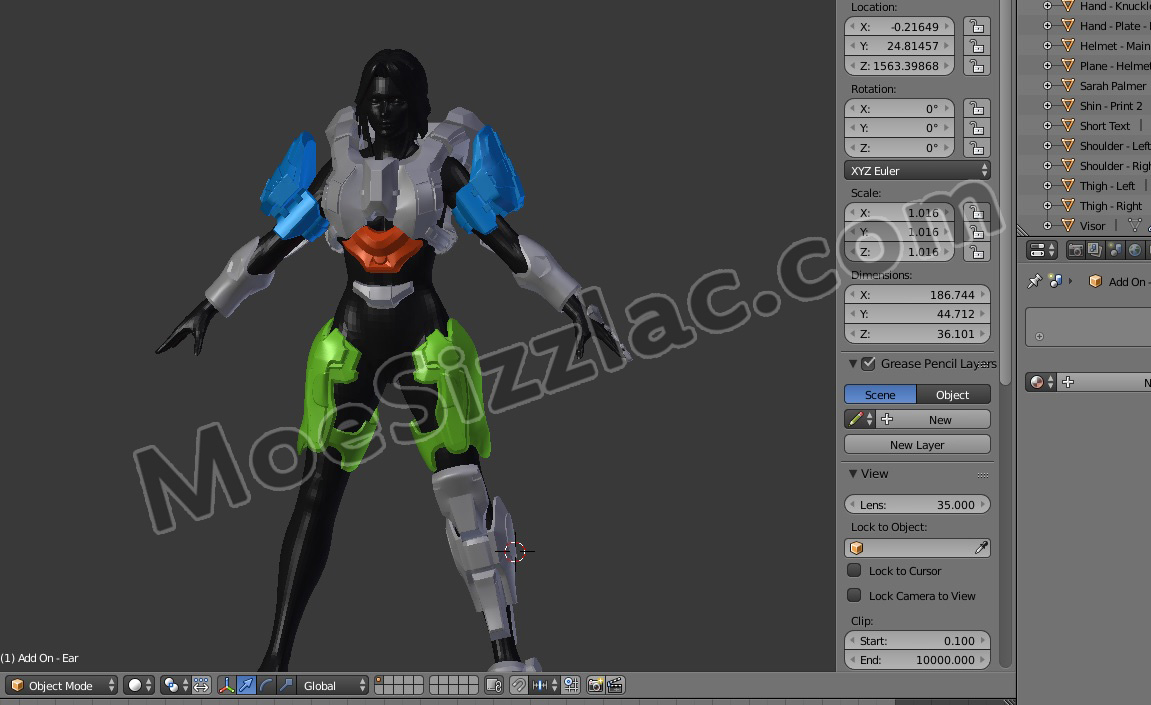The image size is (1151, 705).
Task: Collapse the View panel
Action: [853, 474]
